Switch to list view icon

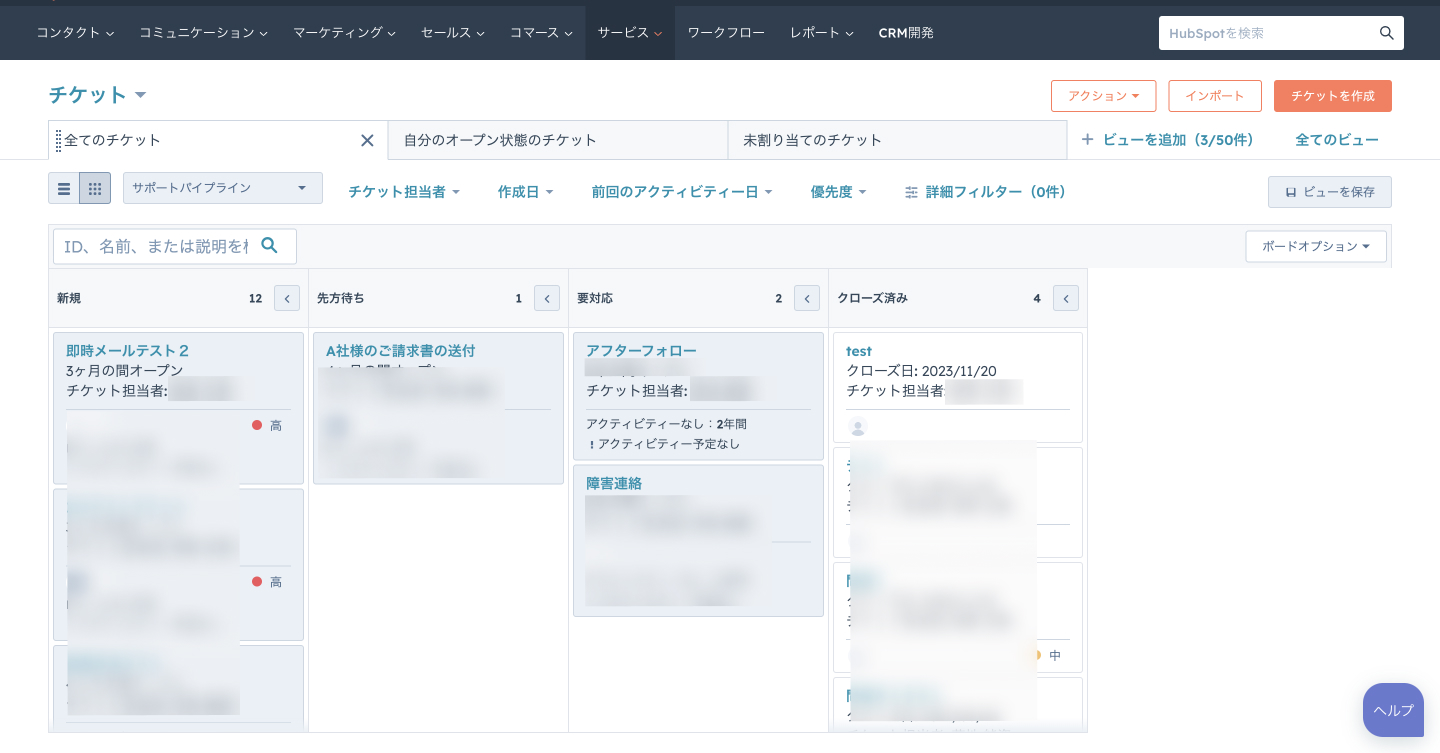click(64, 188)
